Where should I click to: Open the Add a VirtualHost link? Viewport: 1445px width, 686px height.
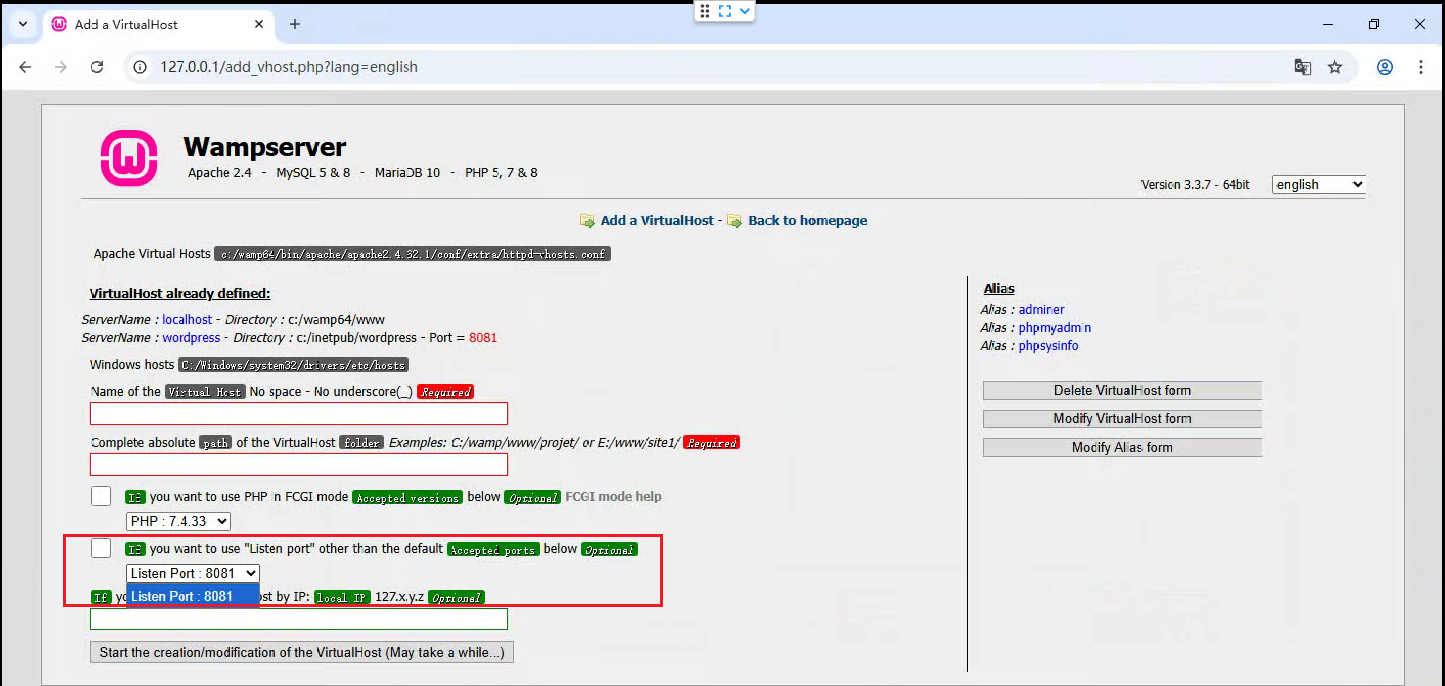(x=657, y=220)
